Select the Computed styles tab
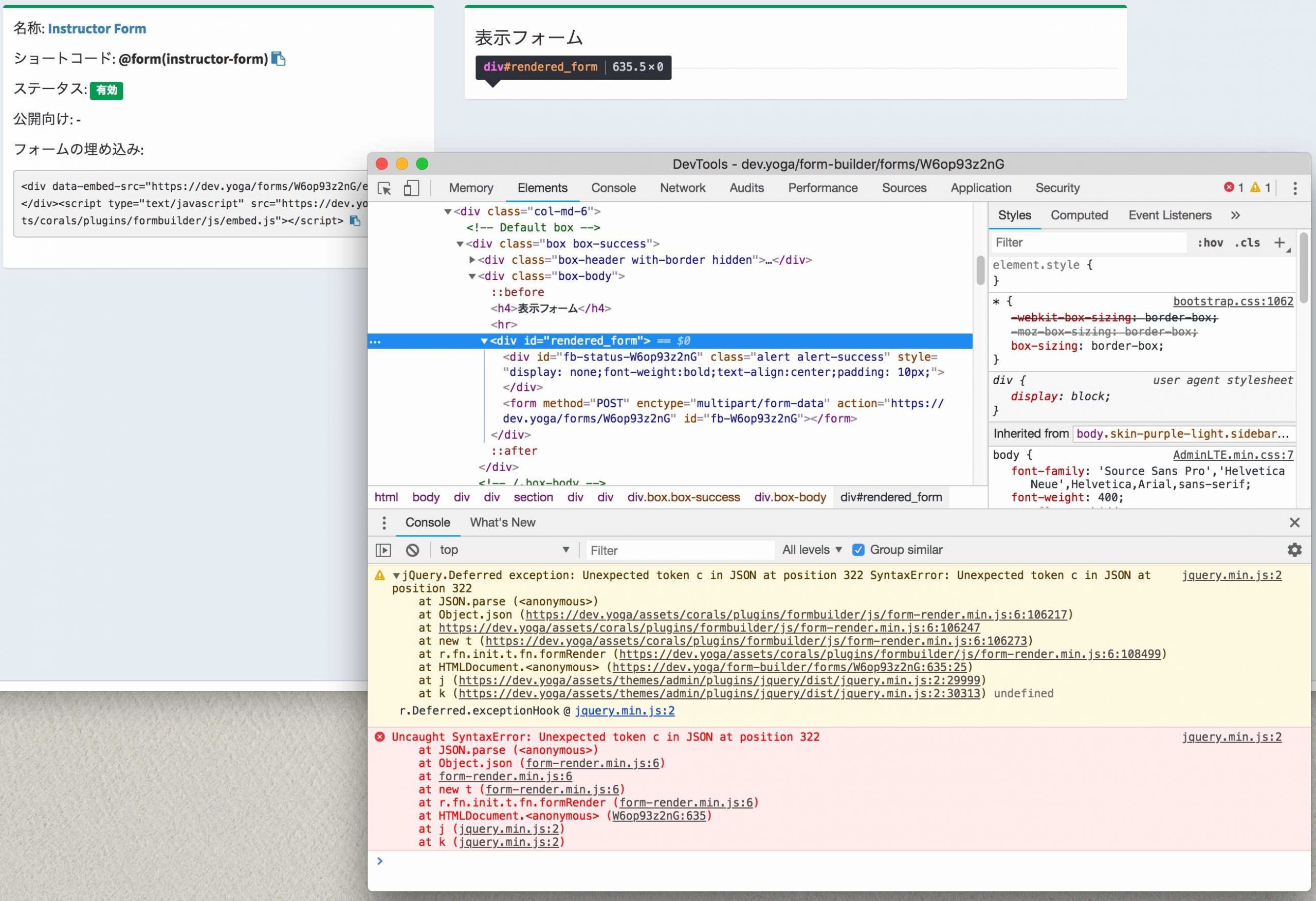Viewport: 1316px width, 901px height. pyautogui.click(x=1079, y=215)
